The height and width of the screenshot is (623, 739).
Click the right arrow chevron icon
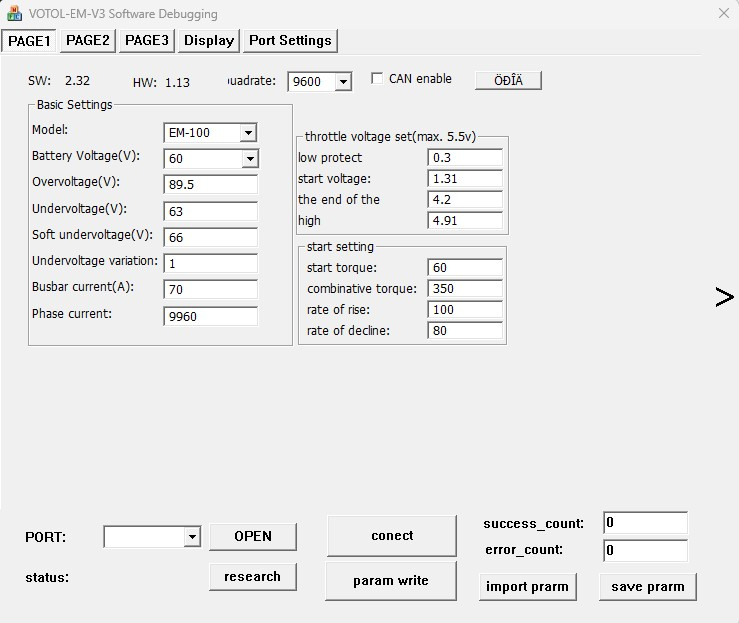pyautogui.click(x=724, y=297)
